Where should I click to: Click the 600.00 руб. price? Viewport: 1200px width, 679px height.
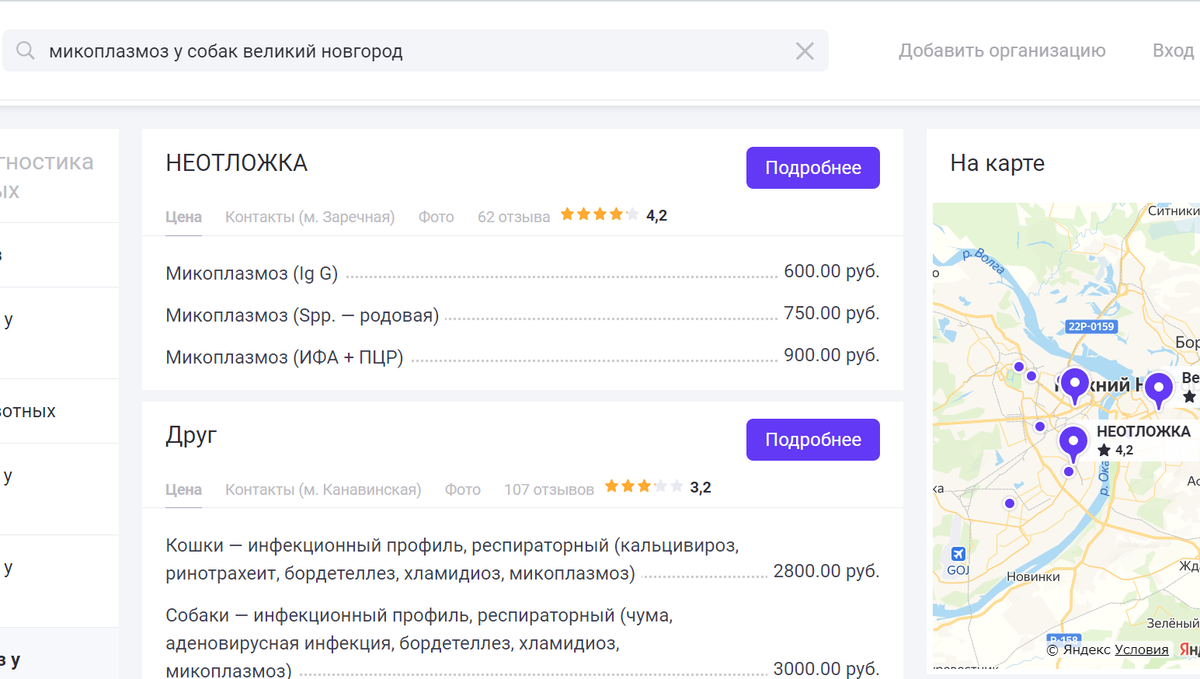(832, 272)
